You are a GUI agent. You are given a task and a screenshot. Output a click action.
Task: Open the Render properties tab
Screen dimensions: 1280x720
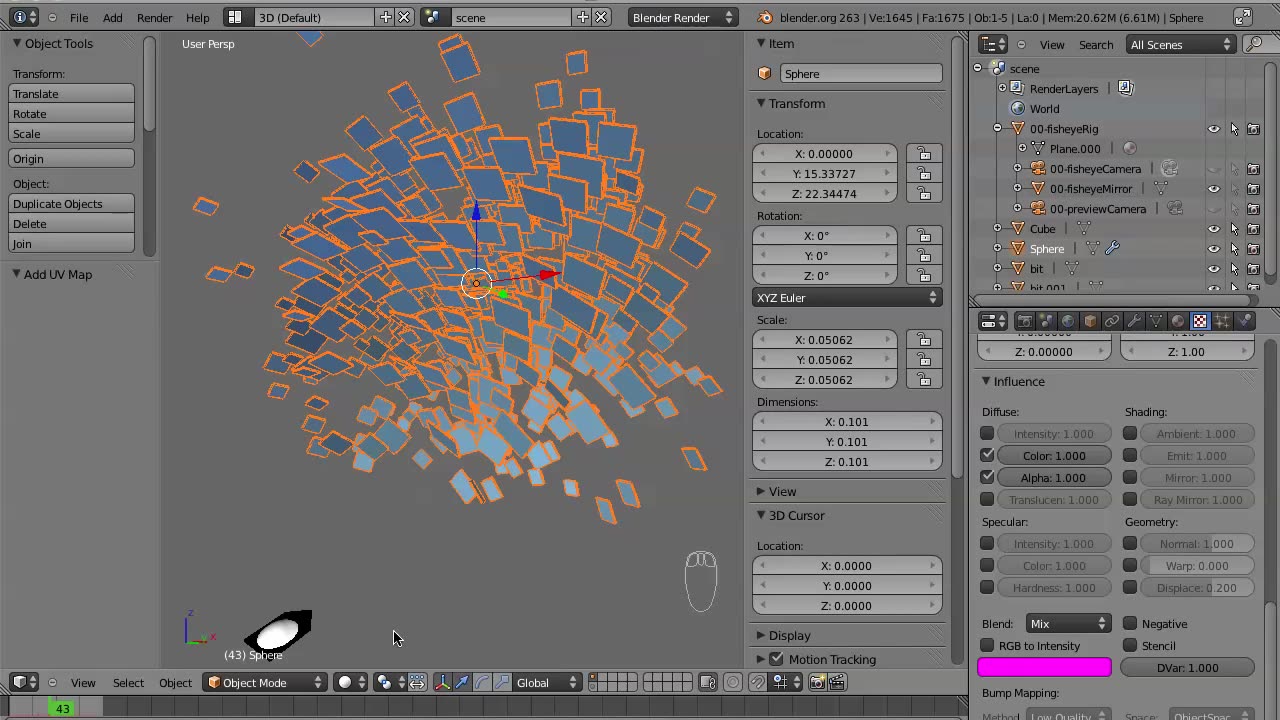pyautogui.click(x=1025, y=321)
